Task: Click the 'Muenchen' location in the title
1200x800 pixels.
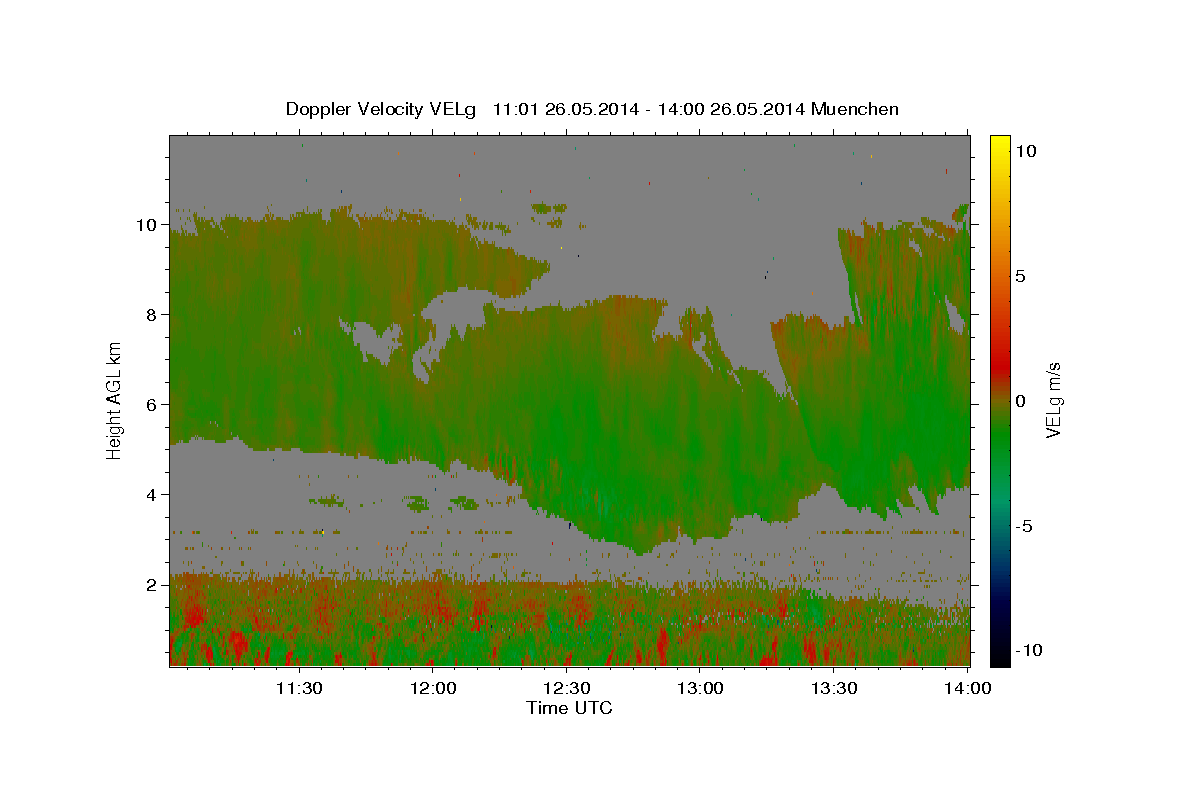Action: [x=855, y=109]
